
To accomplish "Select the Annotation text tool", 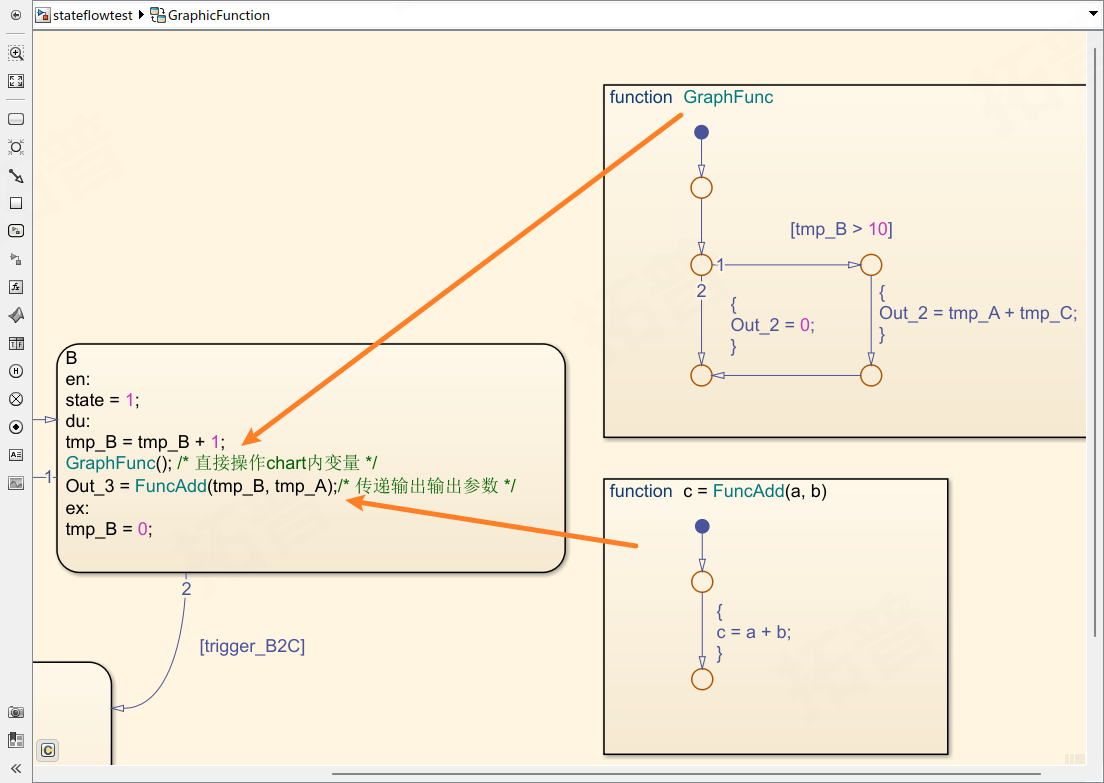I will pos(16,455).
